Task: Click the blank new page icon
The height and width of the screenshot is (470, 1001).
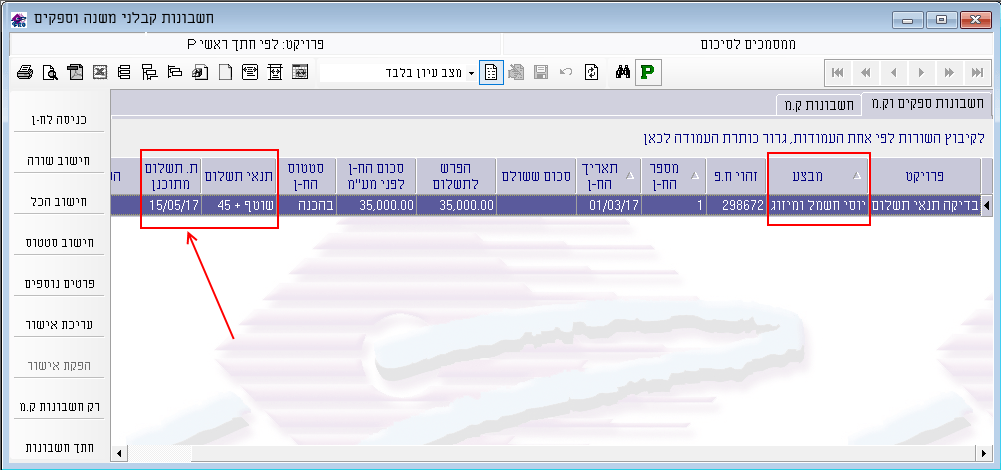Action: (225, 72)
